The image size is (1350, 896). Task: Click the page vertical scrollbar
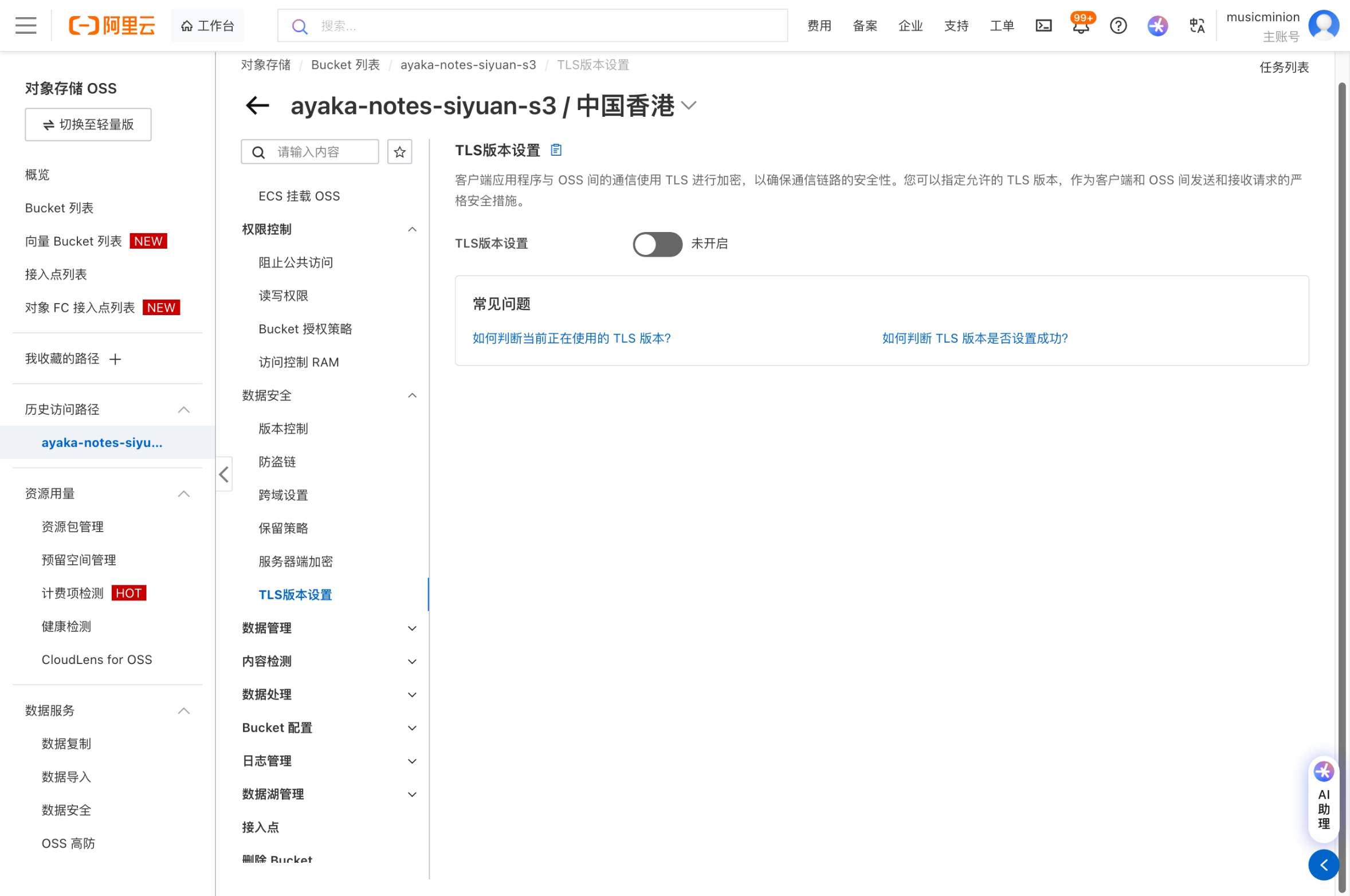pos(1341,458)
